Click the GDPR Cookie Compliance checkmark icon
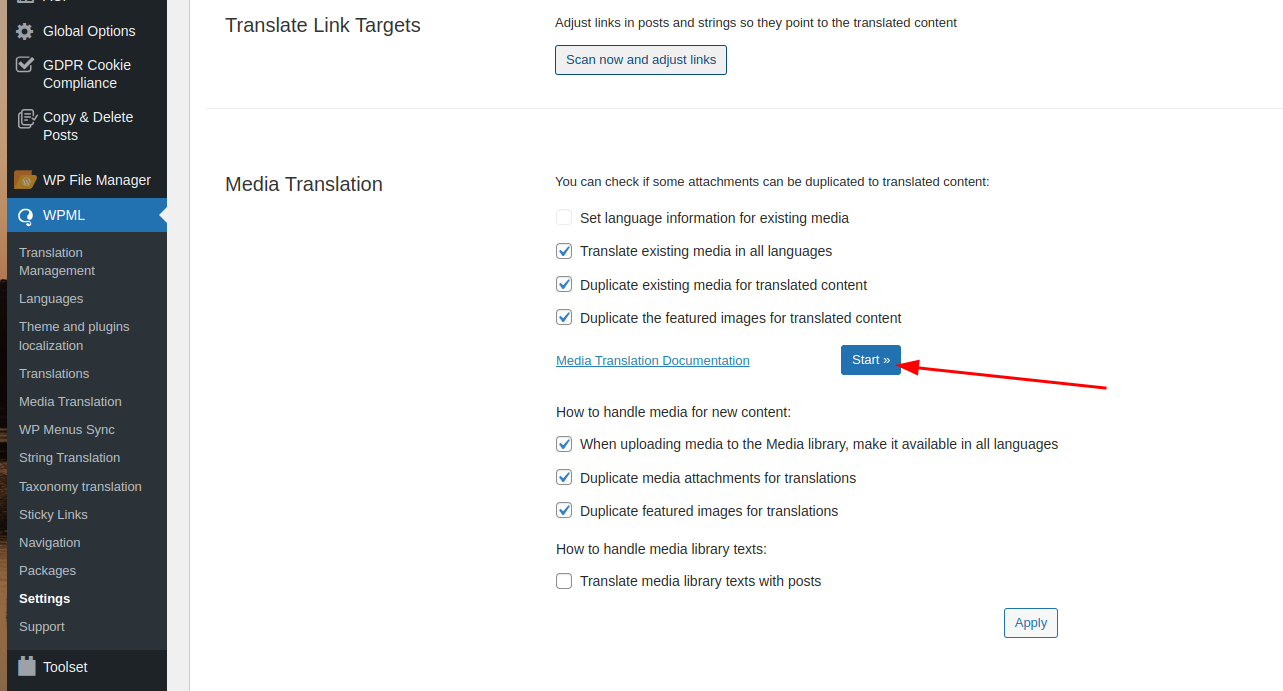Screen dimensions: 1283x691 pyautogui.click(x=25, y=66)
